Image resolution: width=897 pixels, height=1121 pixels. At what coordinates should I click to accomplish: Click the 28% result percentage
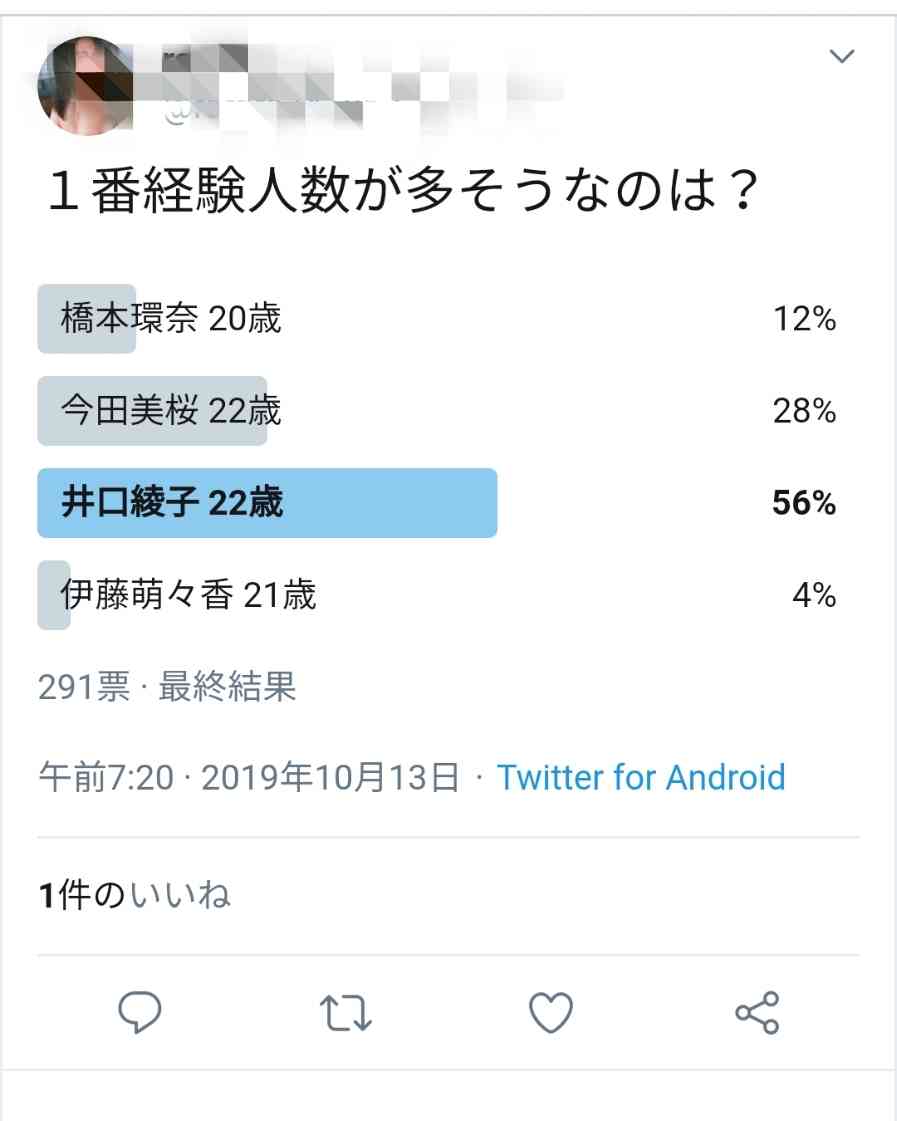pyautogui.click(x=804, y=410)
